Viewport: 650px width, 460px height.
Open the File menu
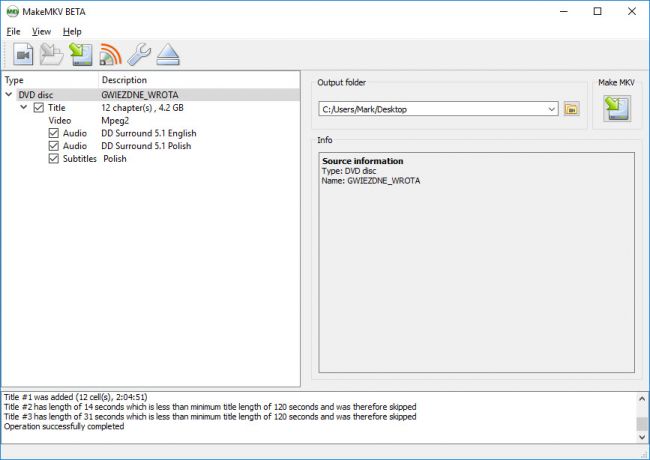13,31
